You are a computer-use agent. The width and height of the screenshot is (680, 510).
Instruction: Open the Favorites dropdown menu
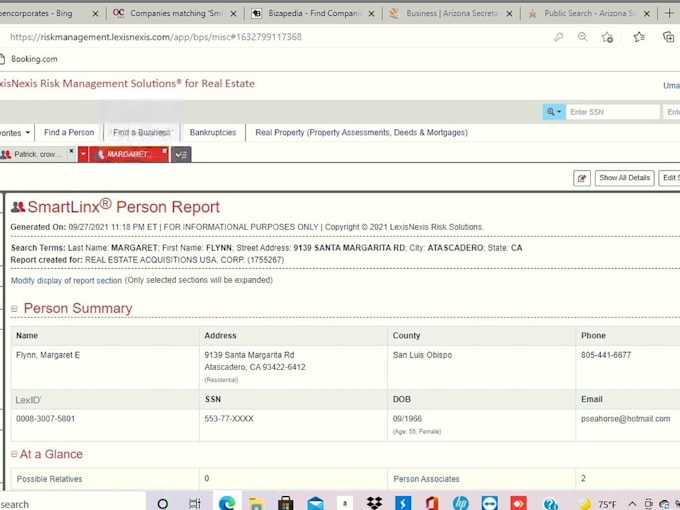pos(16,133)
